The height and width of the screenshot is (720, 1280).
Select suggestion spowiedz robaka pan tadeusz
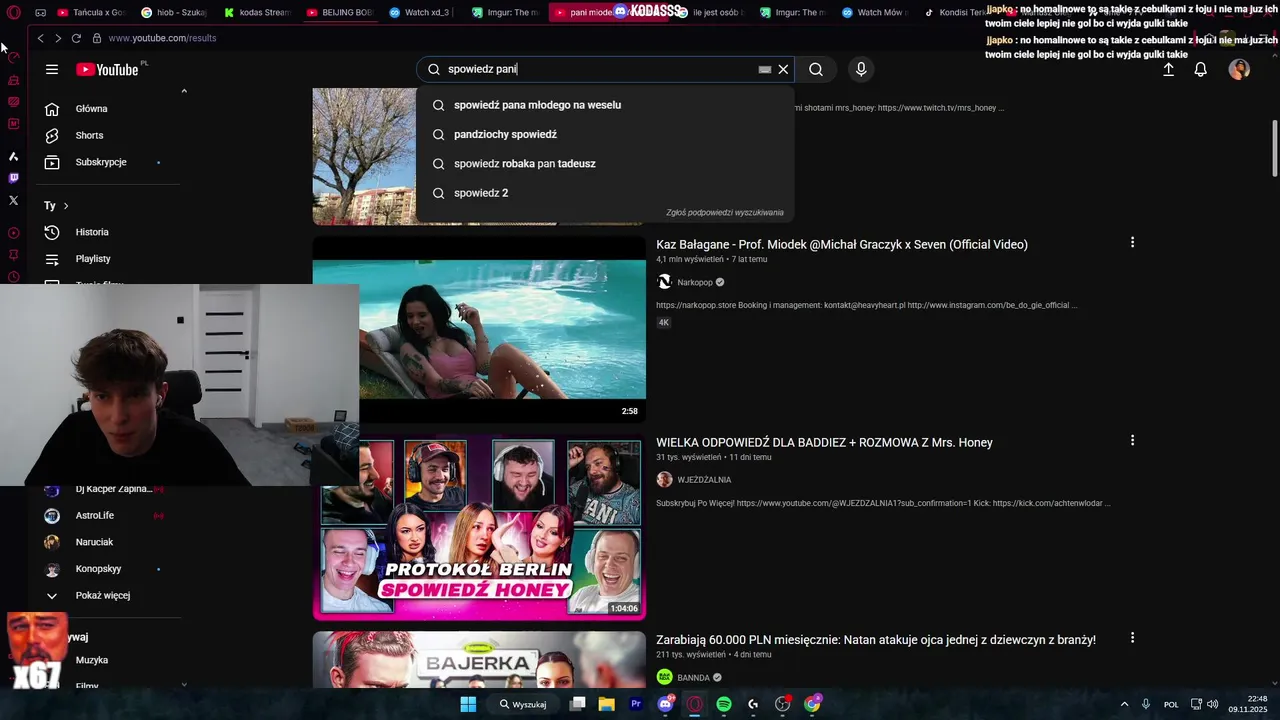click(x=605, y=163)
